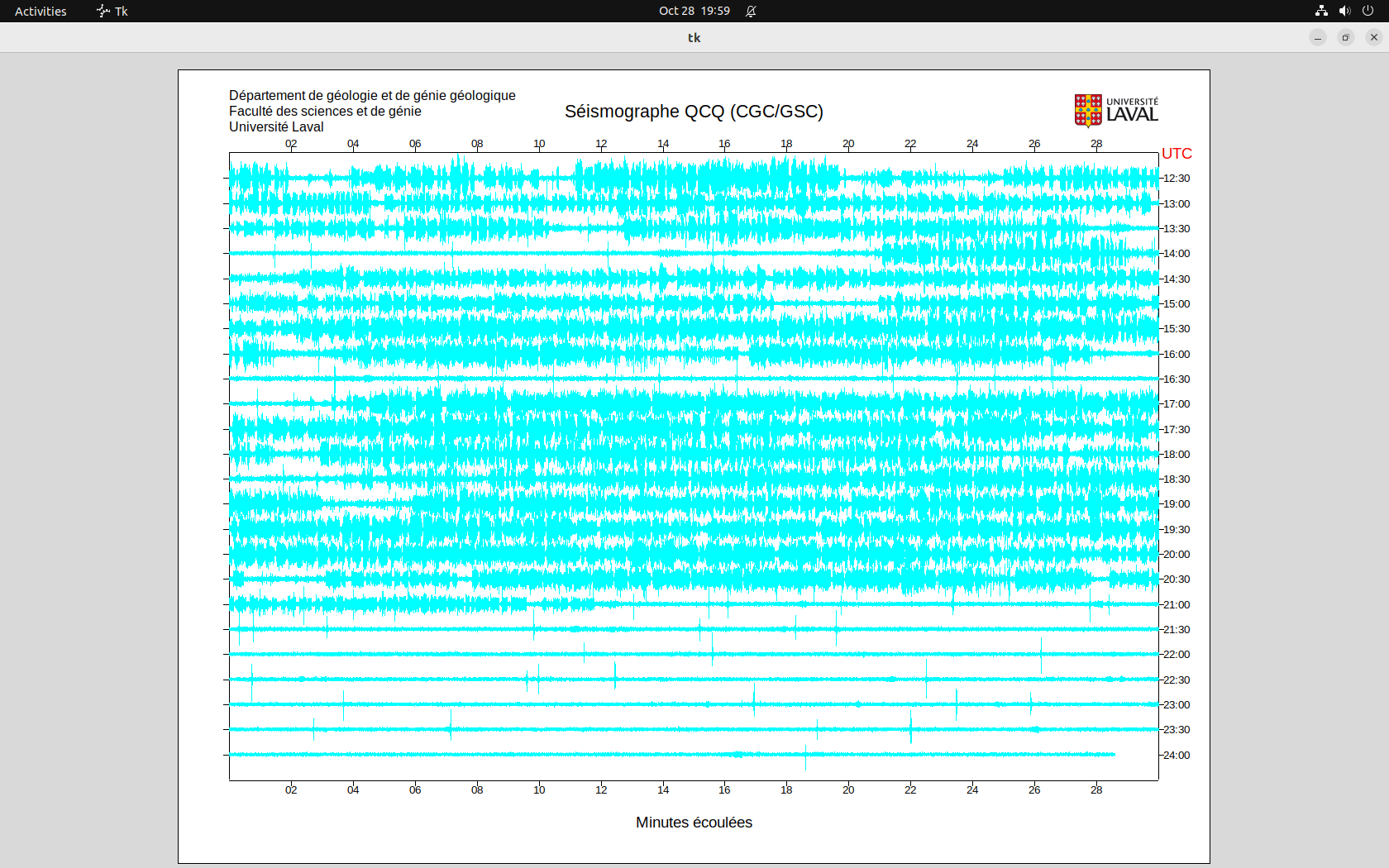Maximize the tk window

pos(1346,37)
